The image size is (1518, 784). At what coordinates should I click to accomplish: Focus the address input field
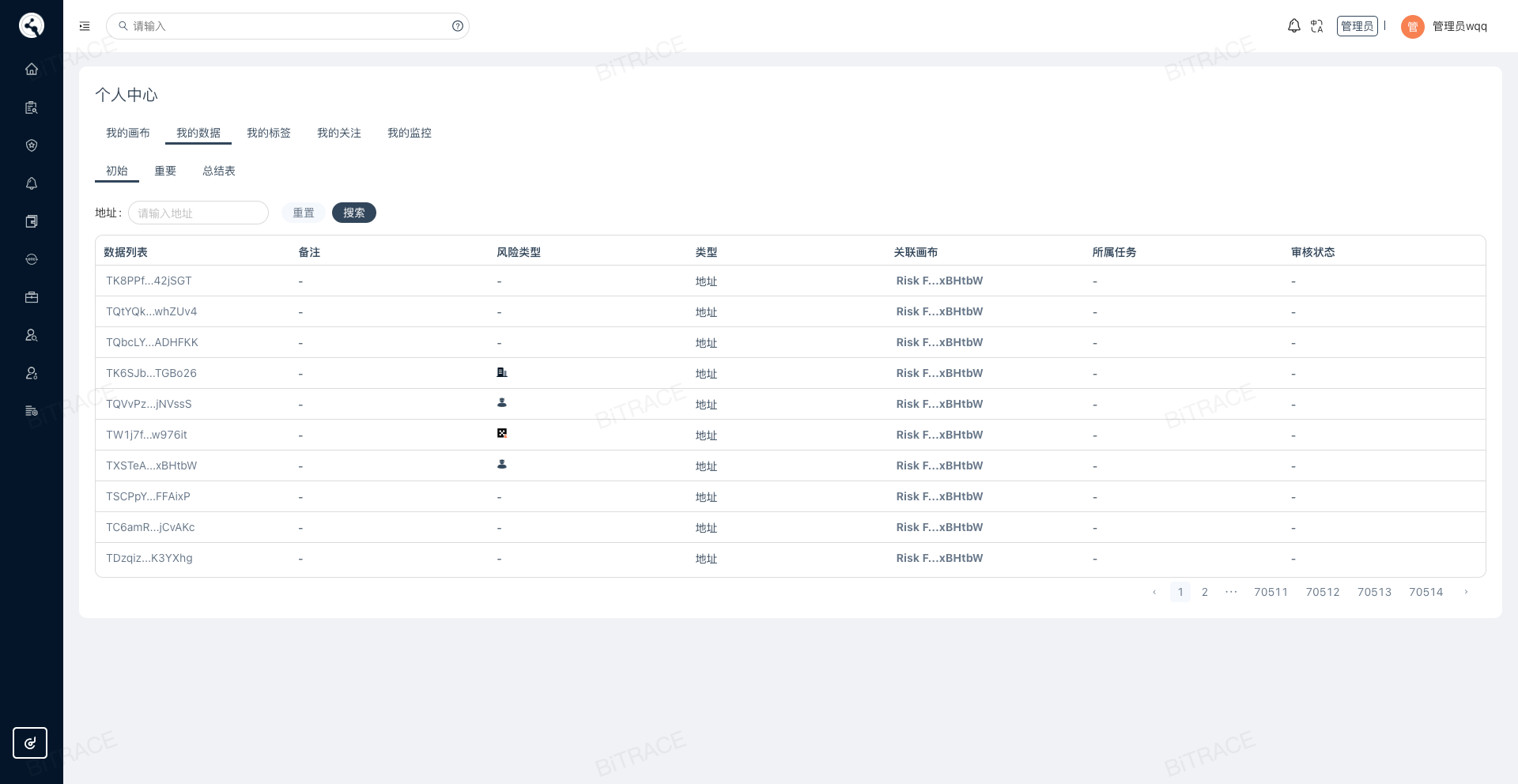click(198, 213)
